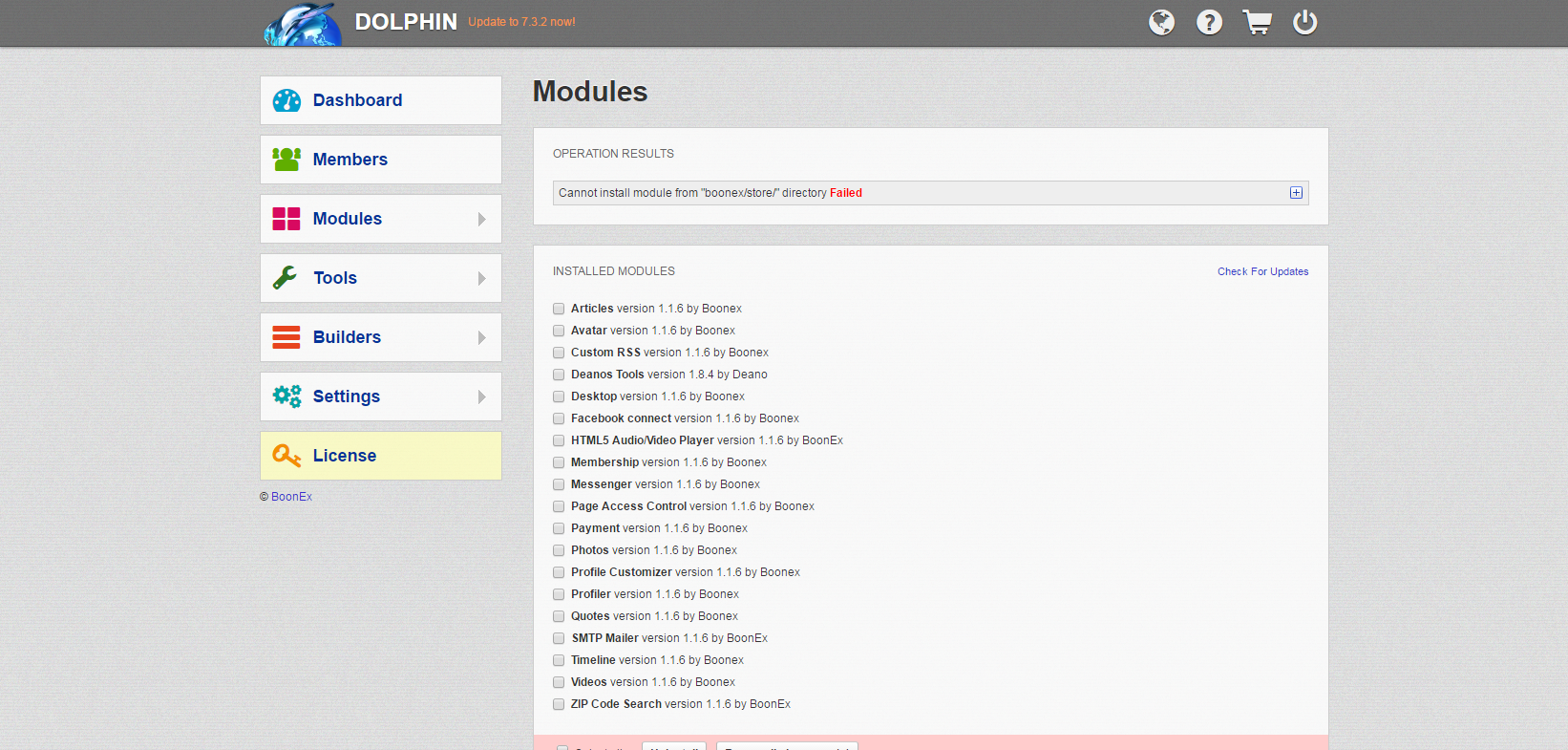Screen dimensions: 1568x750
Task: Tick the ZIP Code Search module checkbox
Action: [559, 704]
